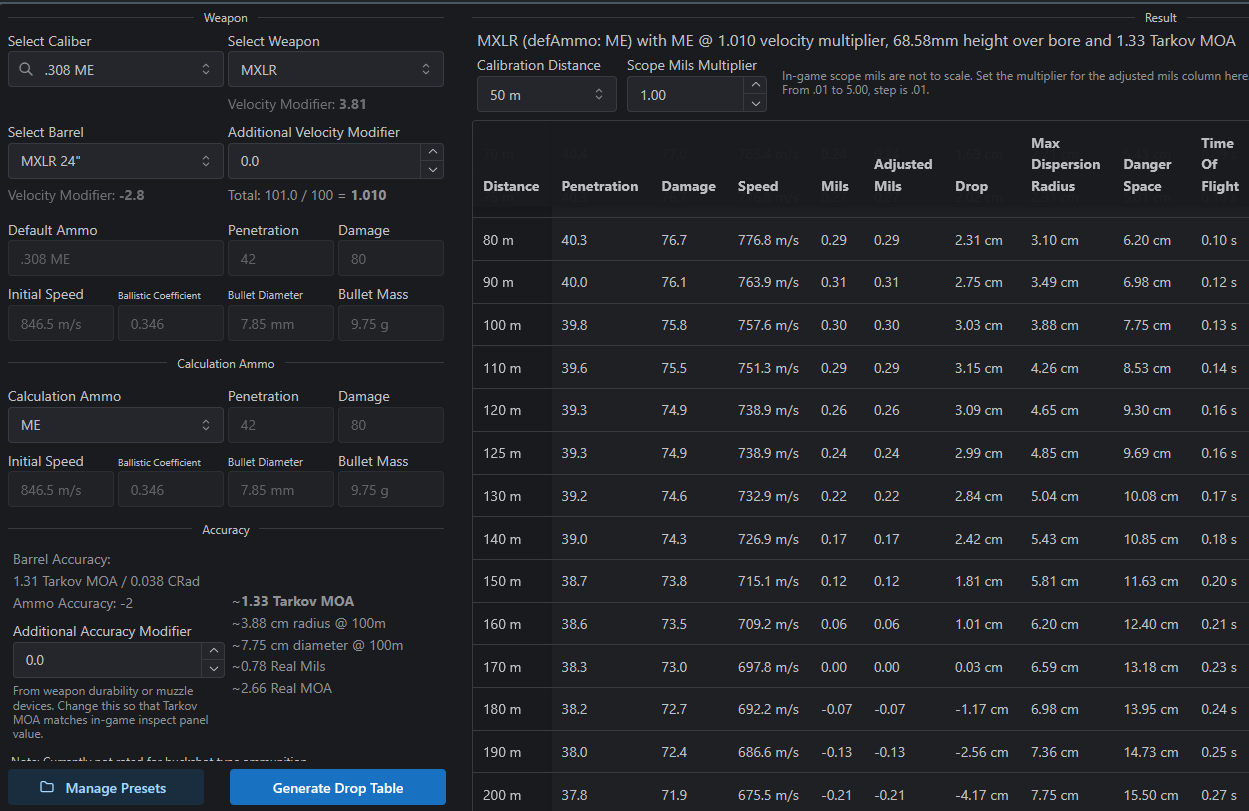Click the Penetration column header in results table
The height and width of the screenshot is (811, 1249).
click(x=600, y=186)
